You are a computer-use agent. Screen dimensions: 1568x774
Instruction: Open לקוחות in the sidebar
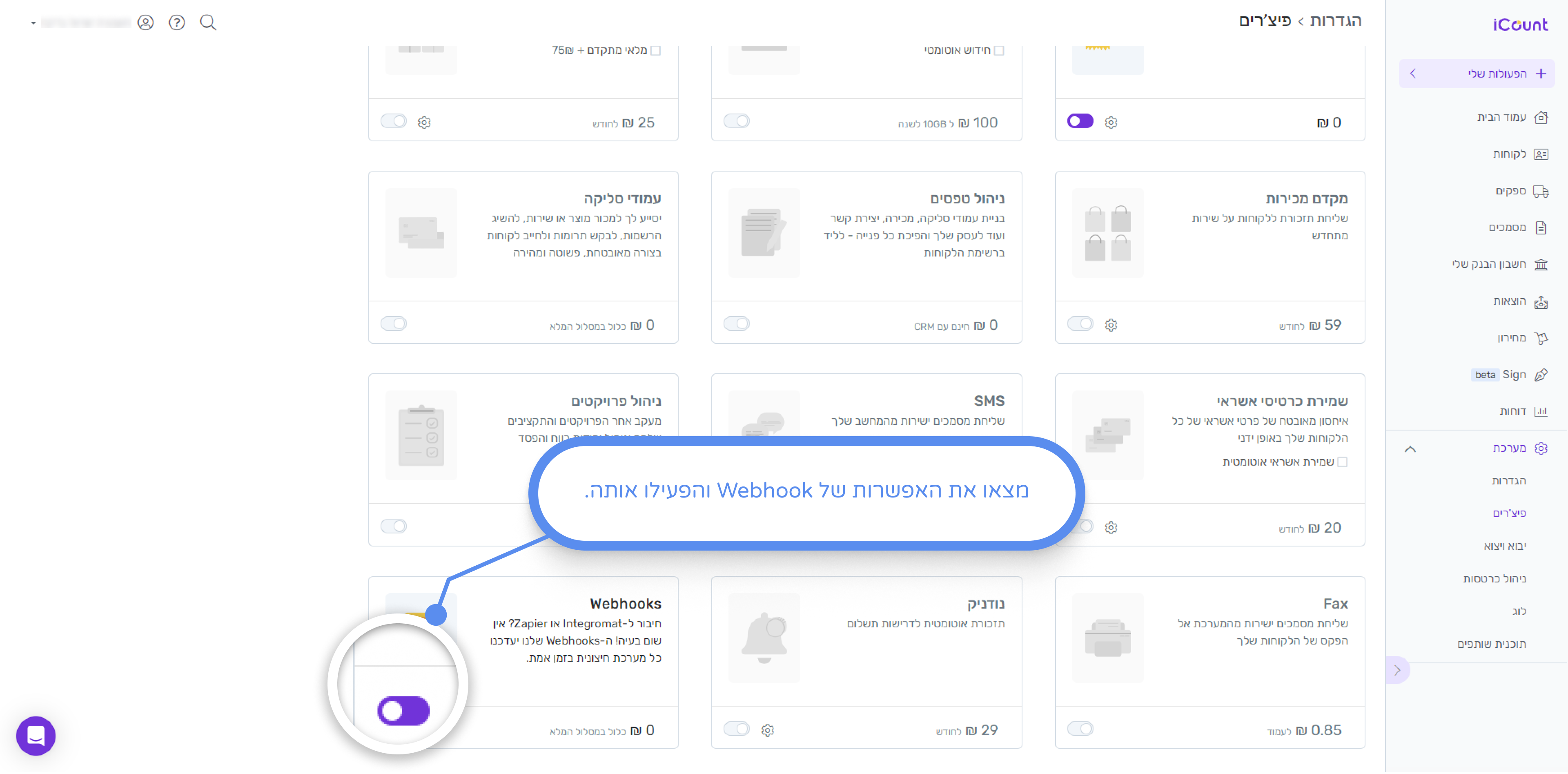tap(1510, 154)
